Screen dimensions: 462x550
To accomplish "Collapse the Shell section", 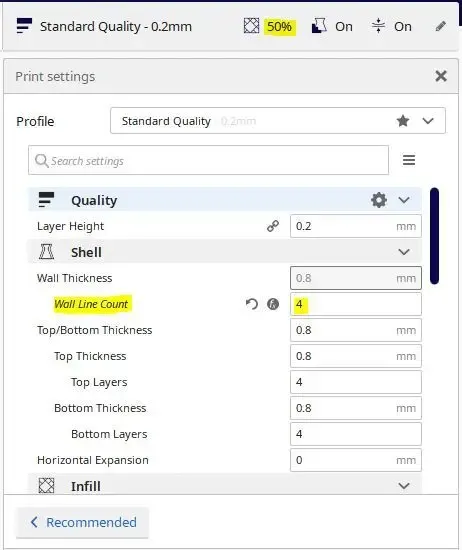I will click(404, 252).
